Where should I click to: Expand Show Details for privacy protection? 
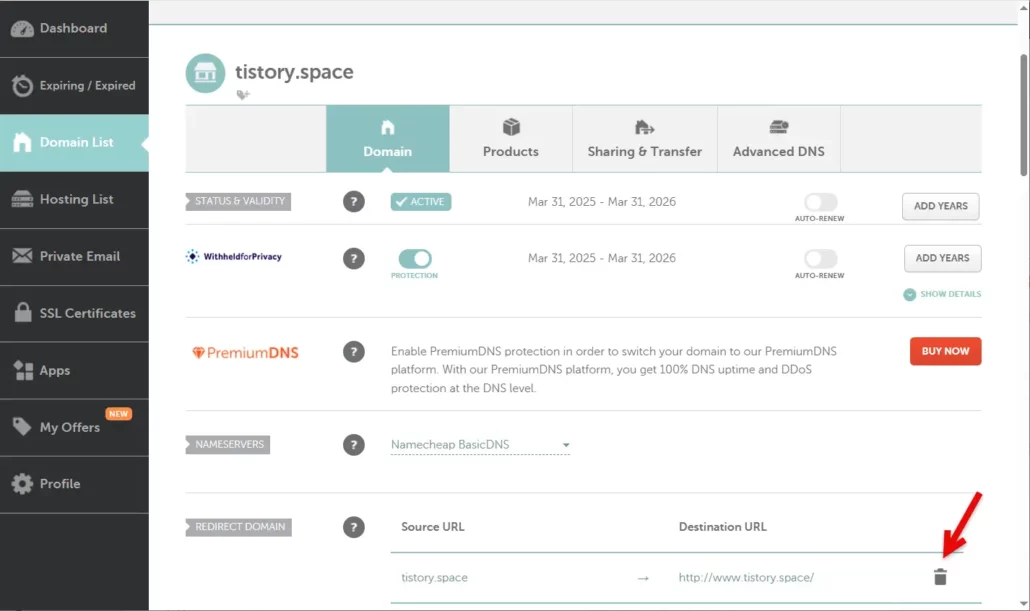942,294
